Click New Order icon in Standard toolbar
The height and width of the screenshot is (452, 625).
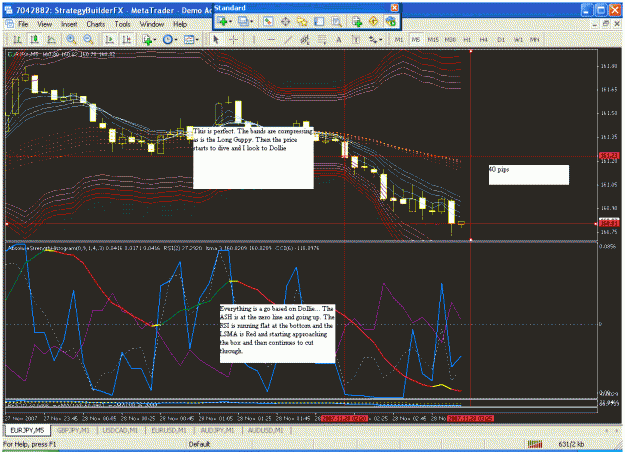pos(357,22)
